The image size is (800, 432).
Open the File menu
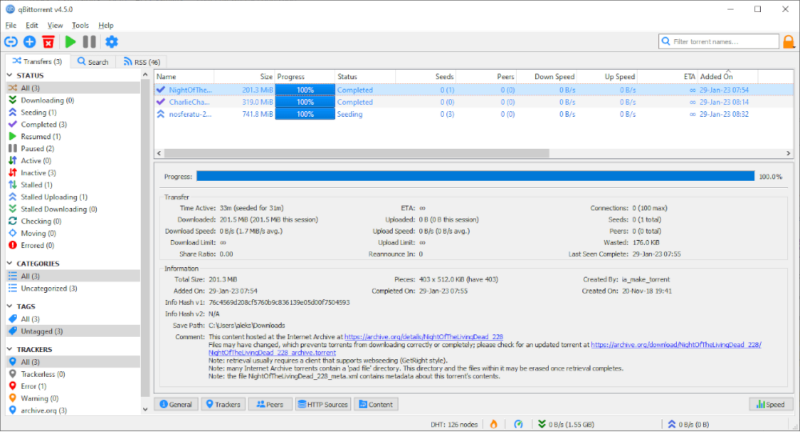(x=11, y=26)
